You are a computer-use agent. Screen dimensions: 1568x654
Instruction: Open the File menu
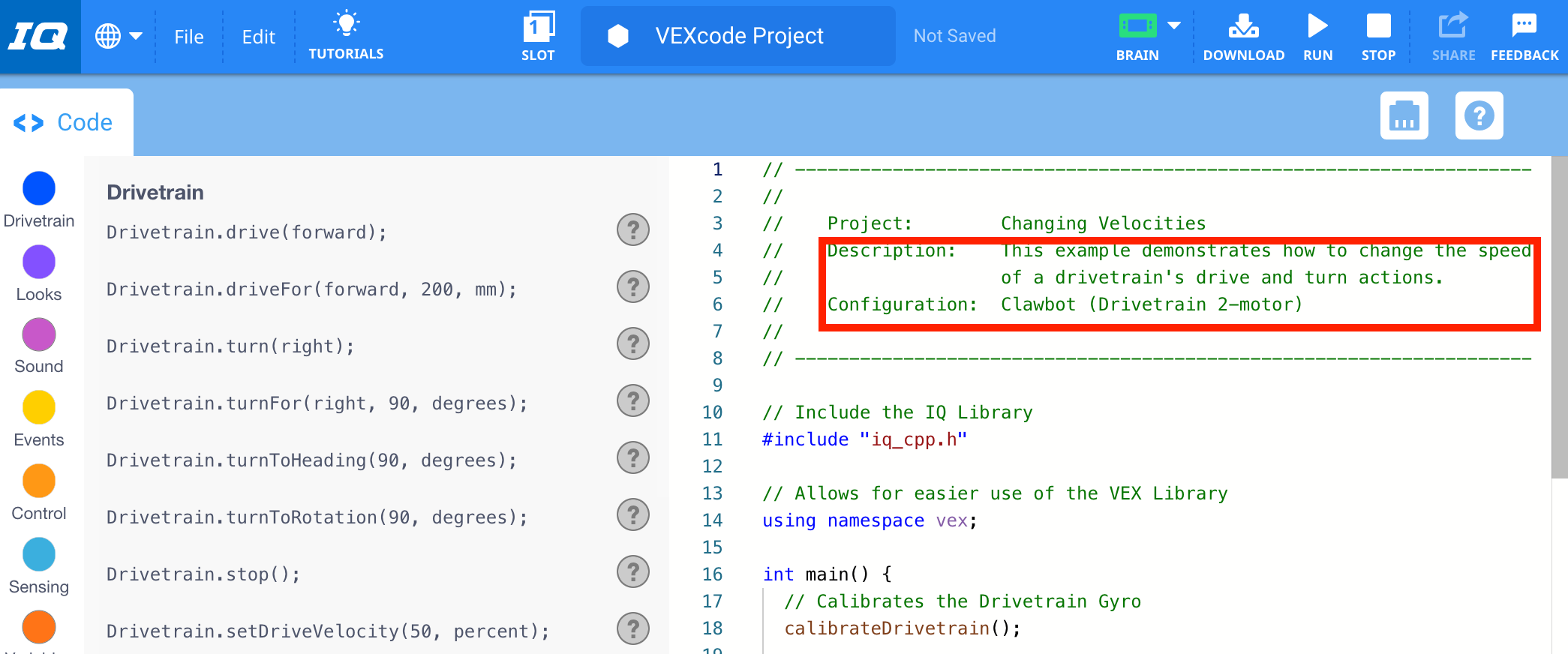[x=189, y=37]
